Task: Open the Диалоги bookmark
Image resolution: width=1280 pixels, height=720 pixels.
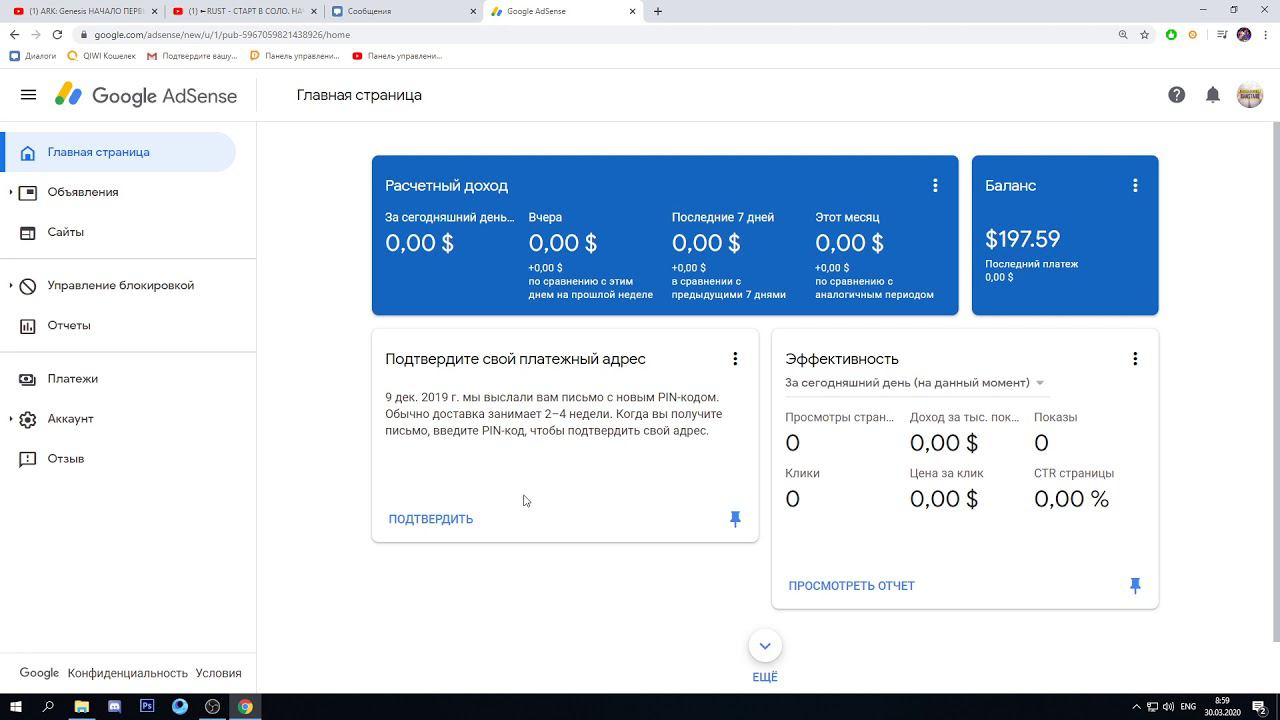Action: tap(33, 56)
